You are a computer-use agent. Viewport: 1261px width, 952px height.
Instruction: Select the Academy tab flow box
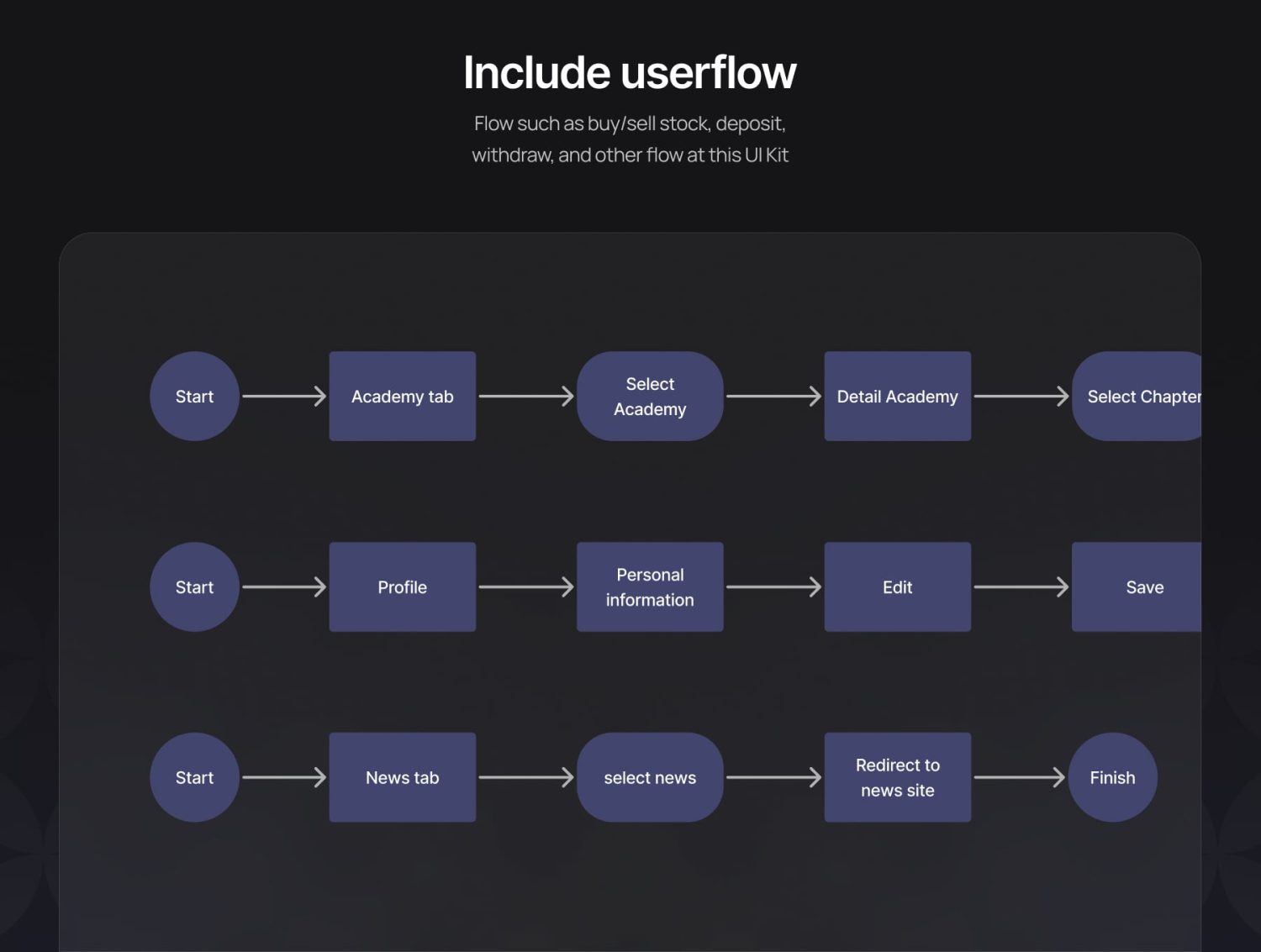click(403, 396)
